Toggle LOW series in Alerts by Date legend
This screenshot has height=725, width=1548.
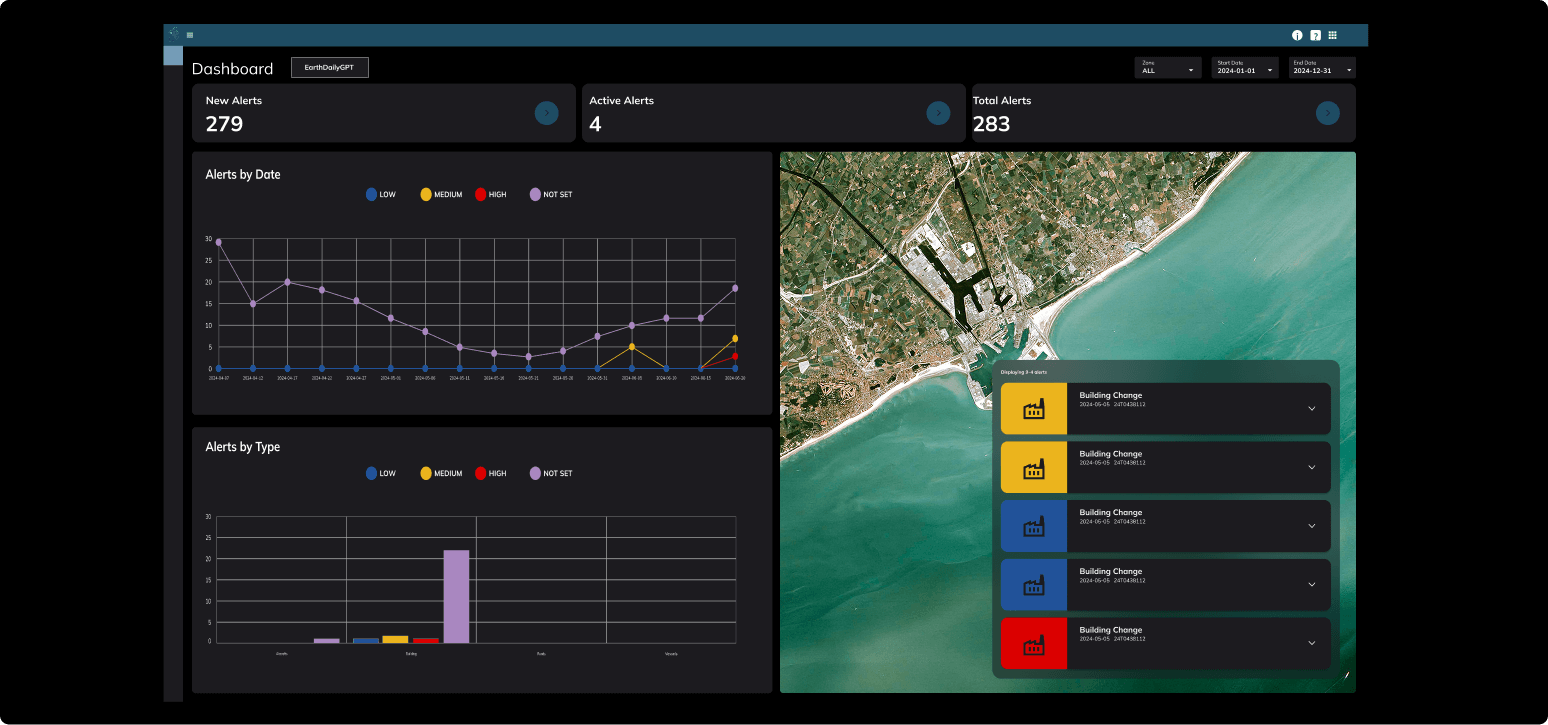click(372, 194)
